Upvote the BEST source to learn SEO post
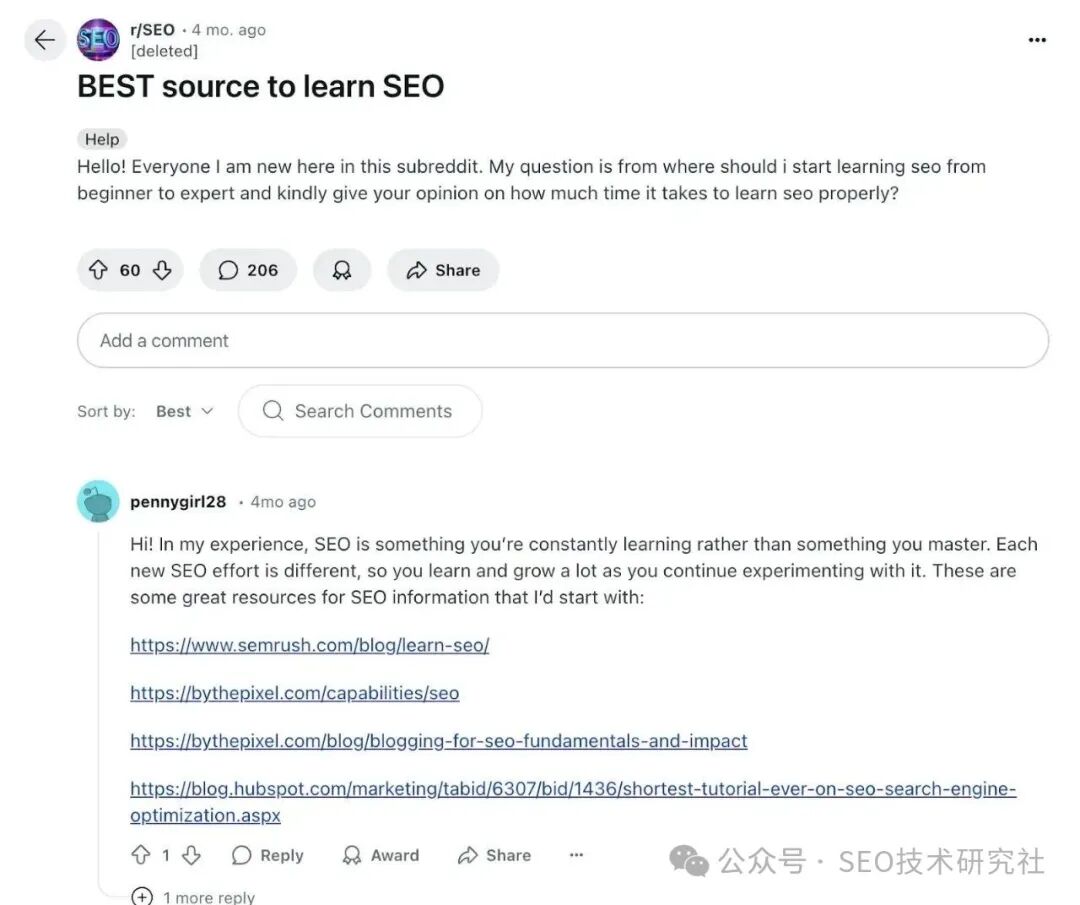The width and height of the screenshot is (1080, 905). [x=98, y=270]
